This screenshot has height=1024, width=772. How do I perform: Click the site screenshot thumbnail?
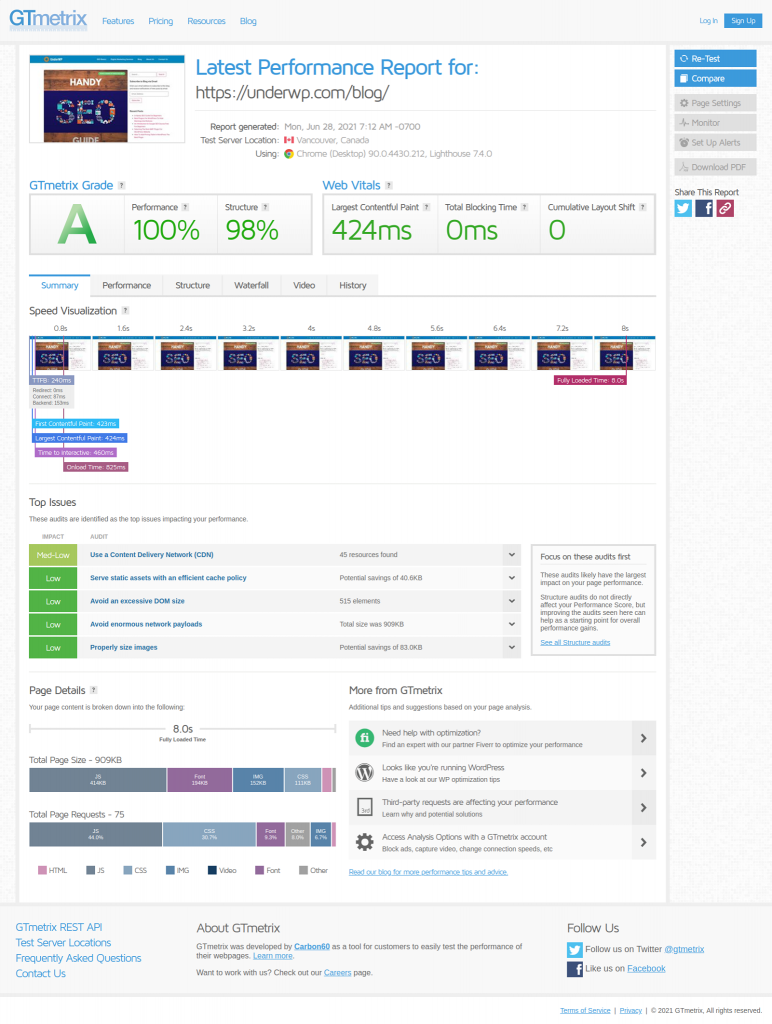[x=107, y=99]
